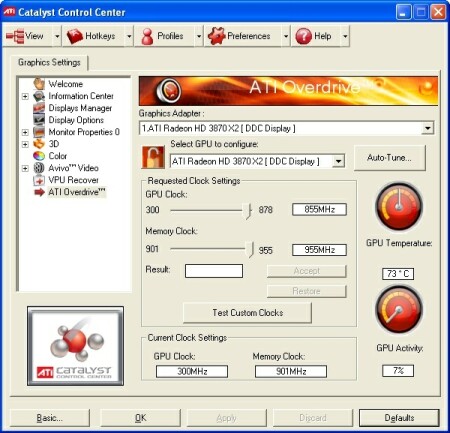Expand the Information Center tree node
This screenshot has width=450, height=433.
pos(25,96)
